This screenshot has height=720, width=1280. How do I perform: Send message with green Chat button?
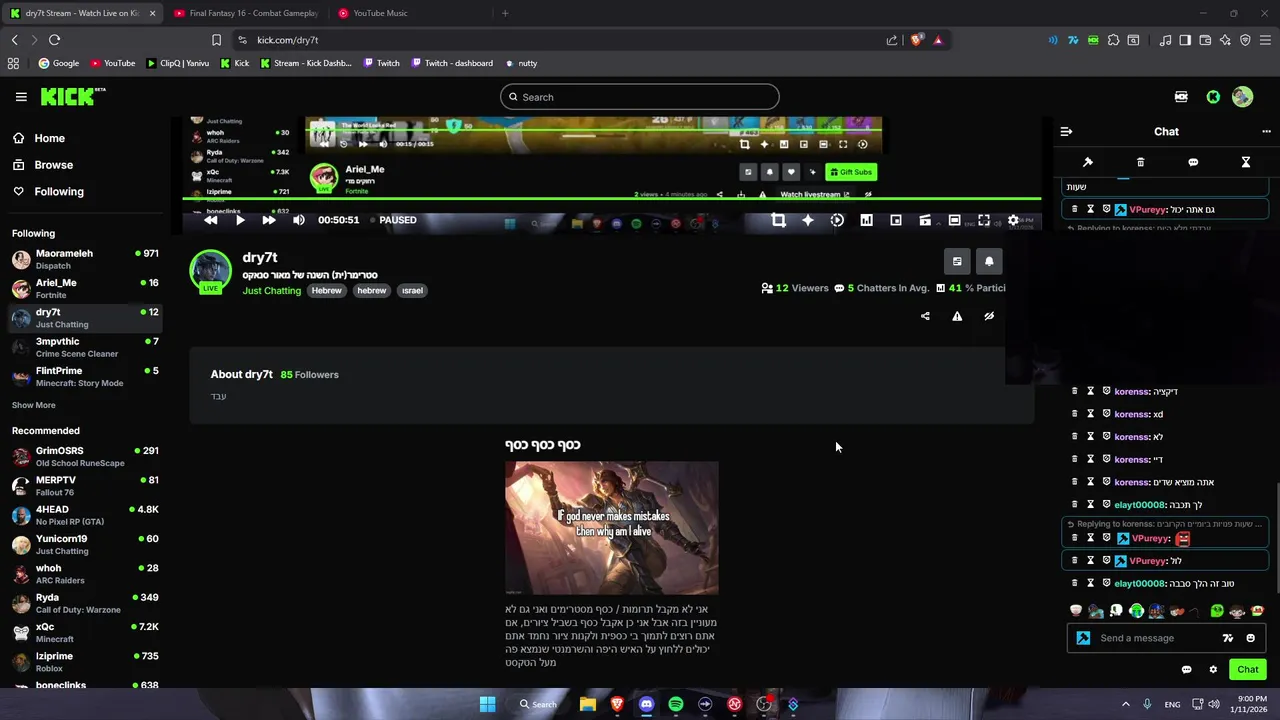(1248, 670)
